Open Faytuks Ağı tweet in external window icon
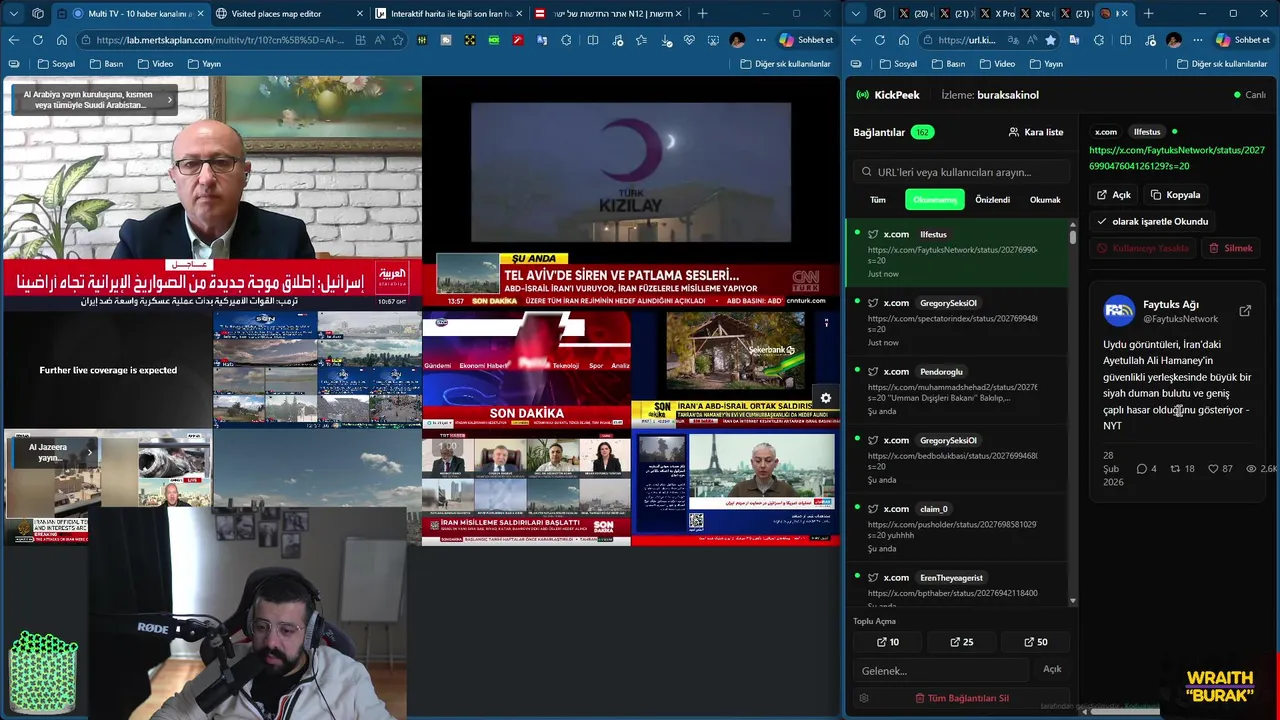The width and height of the screenshot is (1280, 720). pyautogui.click(x=1245, y=311)
